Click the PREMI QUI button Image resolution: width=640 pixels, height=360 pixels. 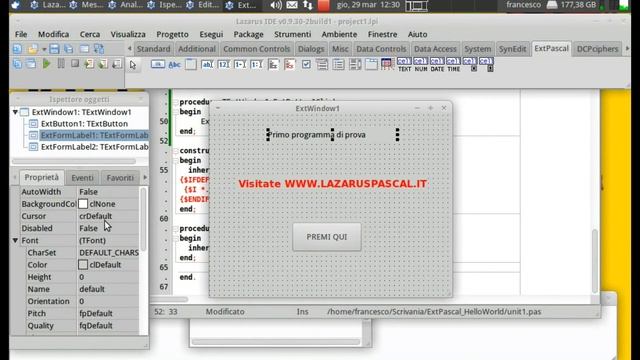click(x=327, y=237)
